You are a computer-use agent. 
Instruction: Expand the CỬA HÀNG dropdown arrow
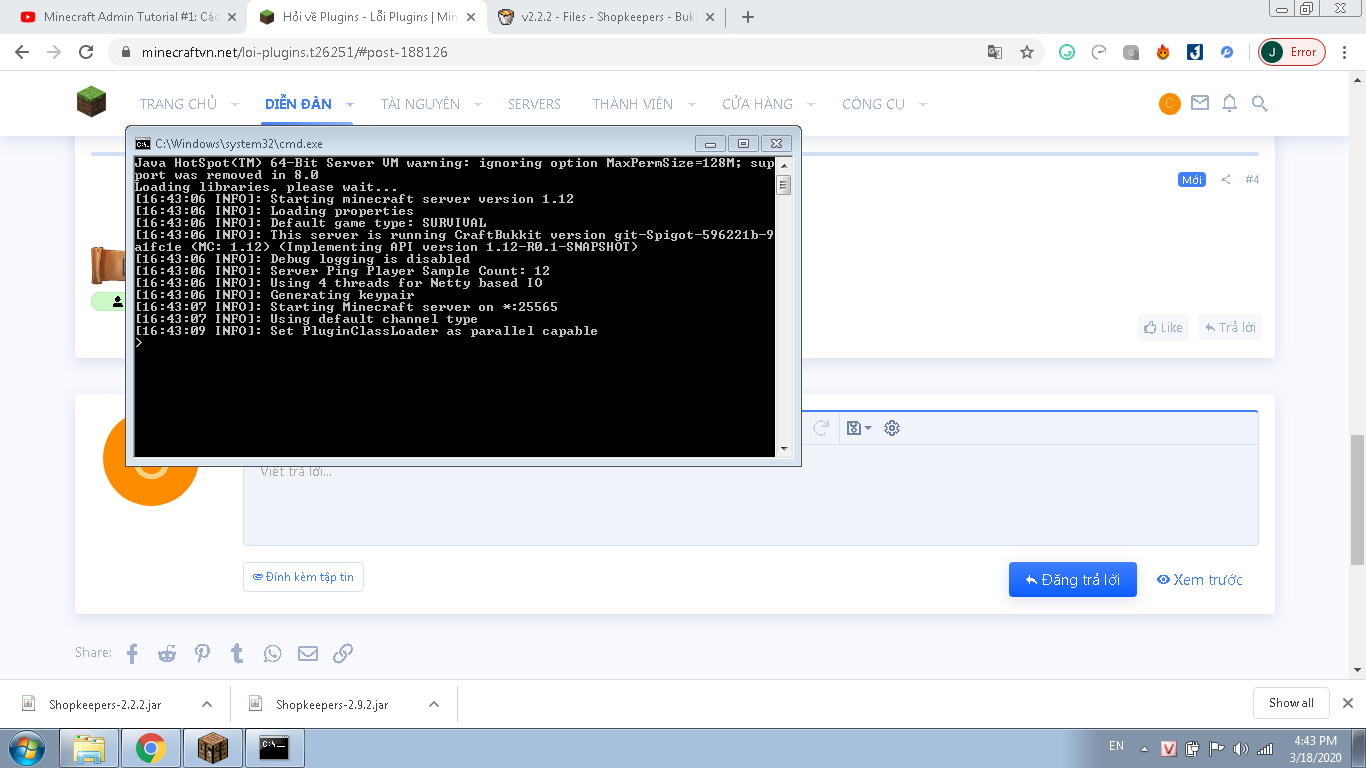click(x=810, y=104)
